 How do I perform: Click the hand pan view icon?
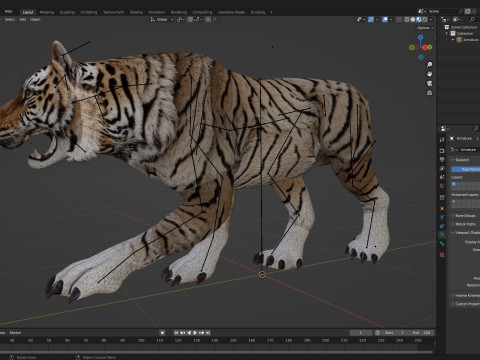click(430, 74)
